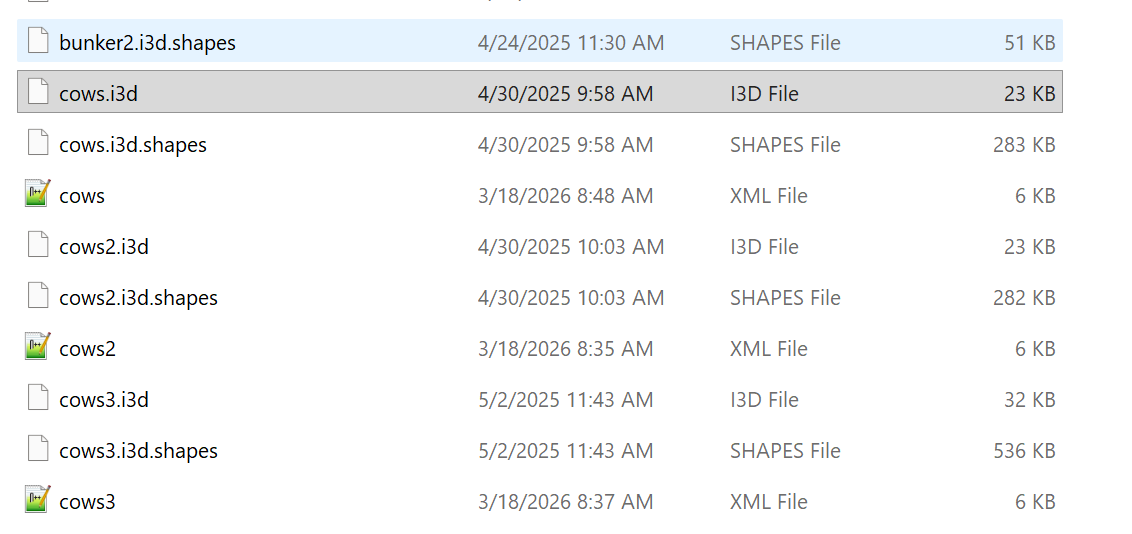Screen dimensions: 1132x534
Task: Select the cows2.i3d.shapes file name
Action: click(138, 298)
